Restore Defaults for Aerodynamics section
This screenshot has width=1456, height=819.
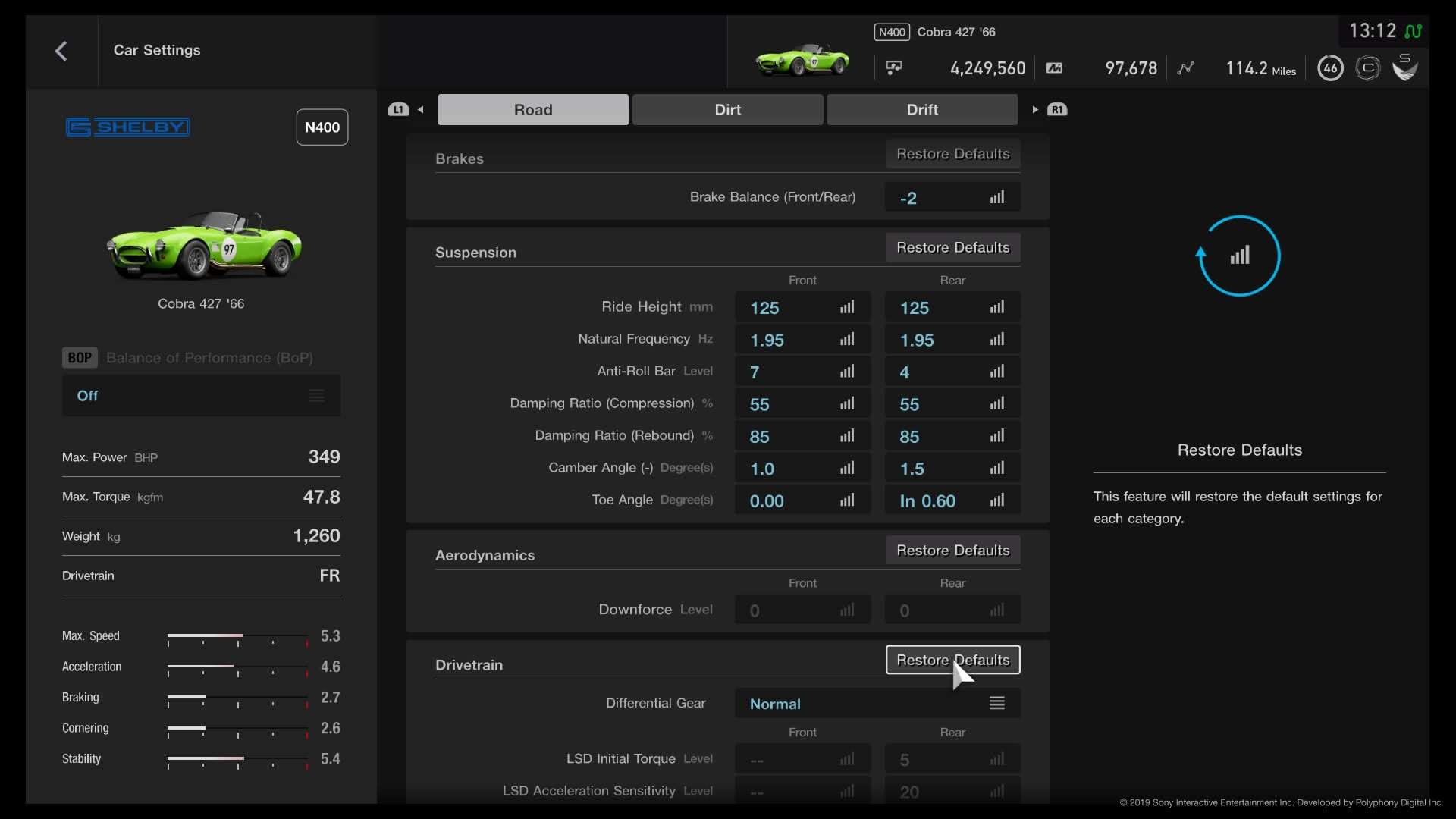click(953, 551)
